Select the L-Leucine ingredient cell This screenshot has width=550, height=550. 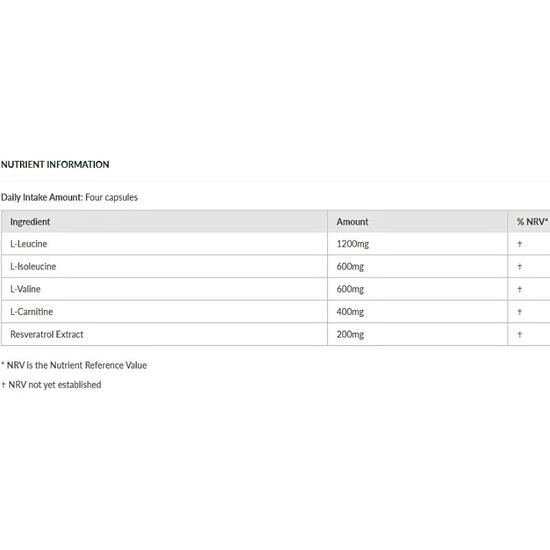pyautogui.click(x=165, y=244)
